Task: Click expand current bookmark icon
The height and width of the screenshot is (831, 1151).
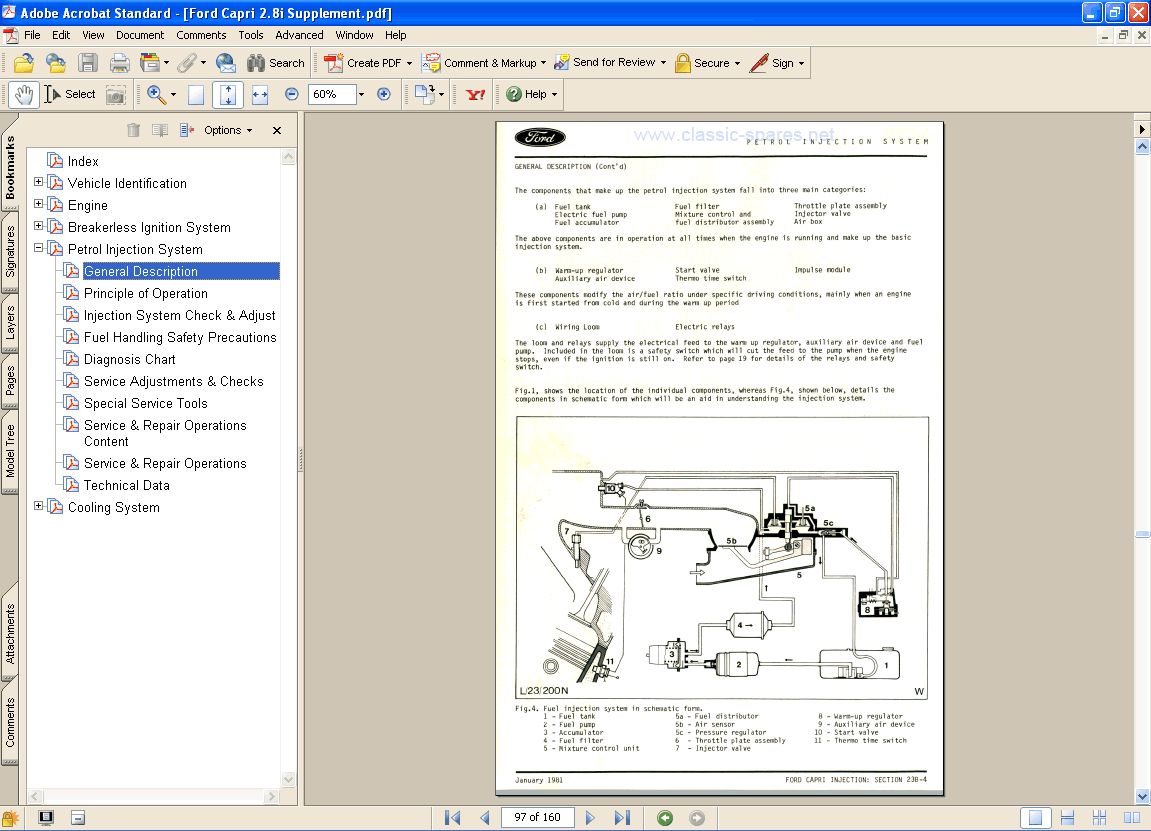Action: click(187, 130)
